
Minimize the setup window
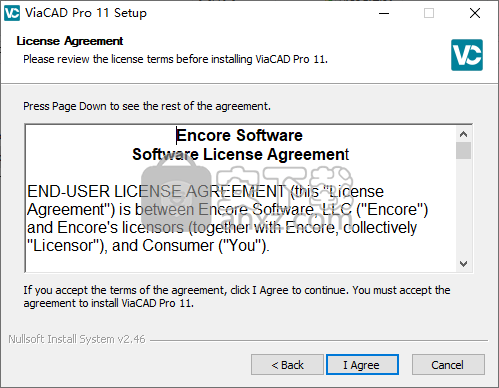384,13
